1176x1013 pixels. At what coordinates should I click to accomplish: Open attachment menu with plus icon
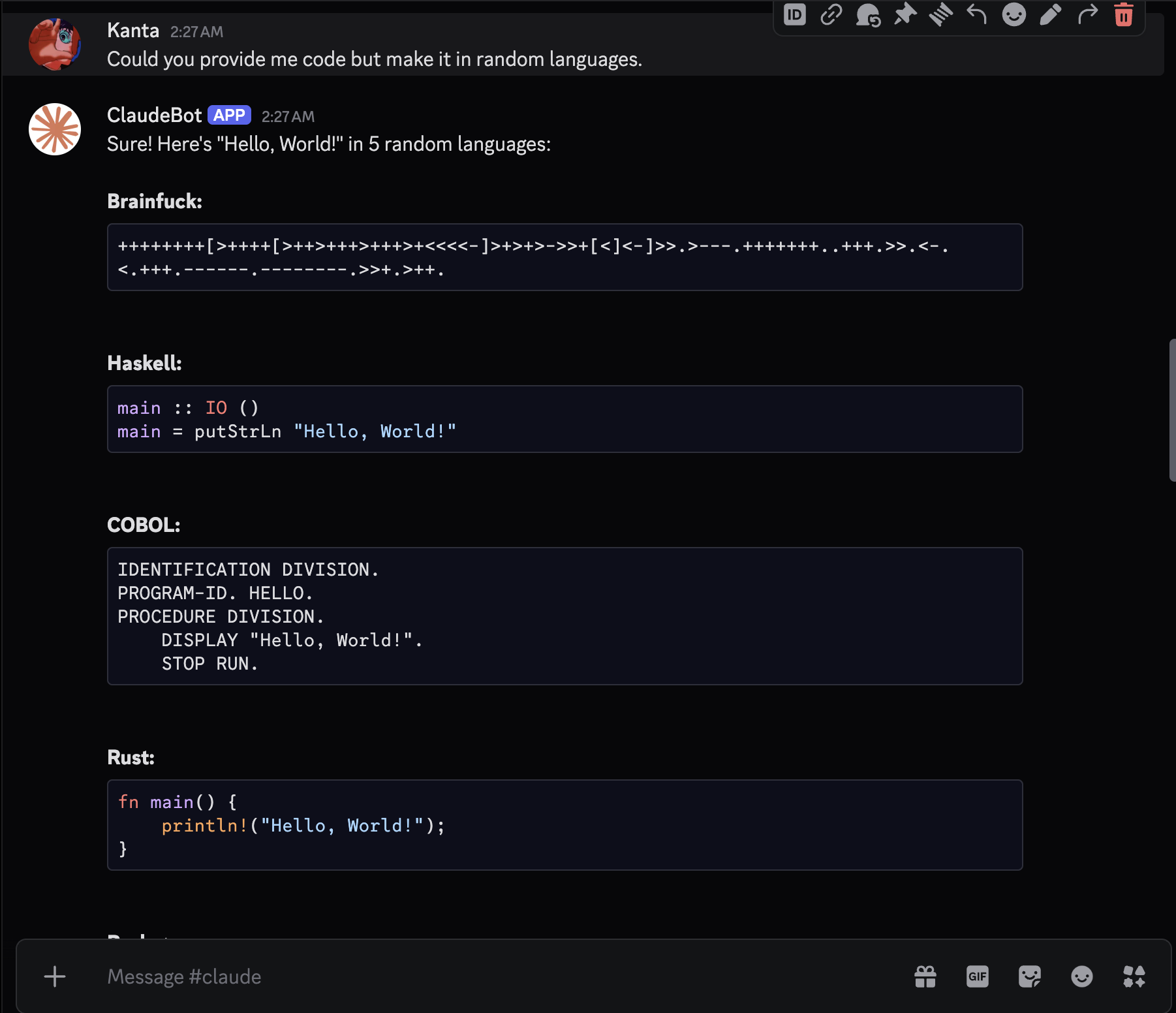tap(55, 976)
